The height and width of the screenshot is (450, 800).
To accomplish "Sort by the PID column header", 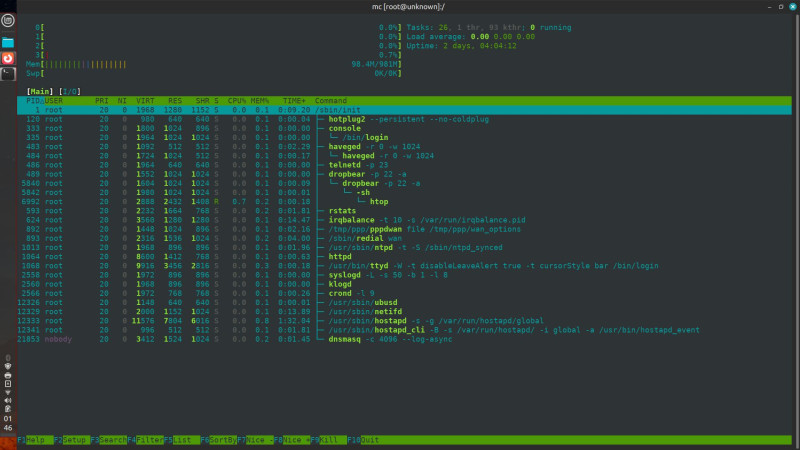I will pyautogui.click(x=35, y=101).
